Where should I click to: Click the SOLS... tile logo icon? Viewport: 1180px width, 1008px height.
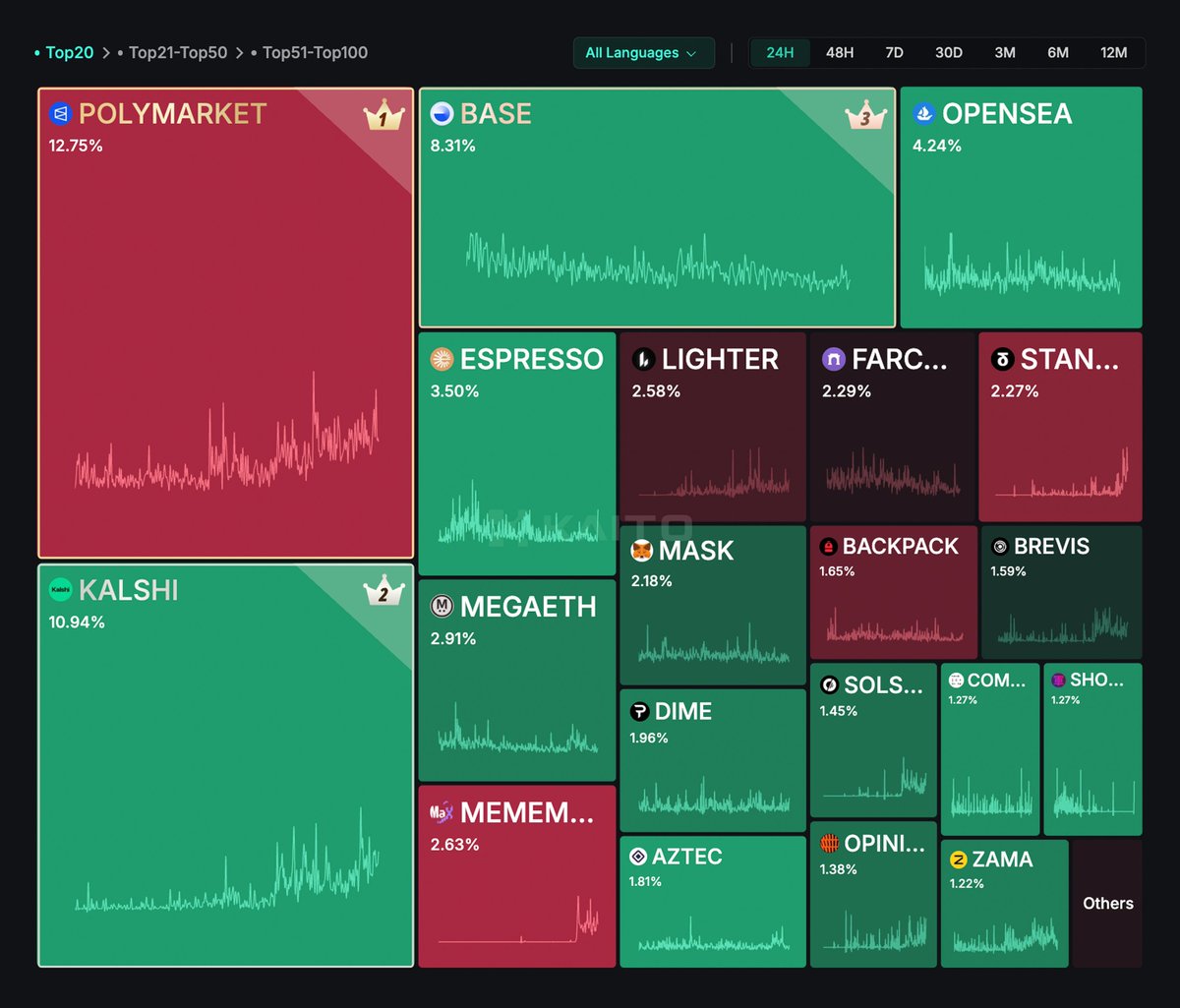click(829, 684)
